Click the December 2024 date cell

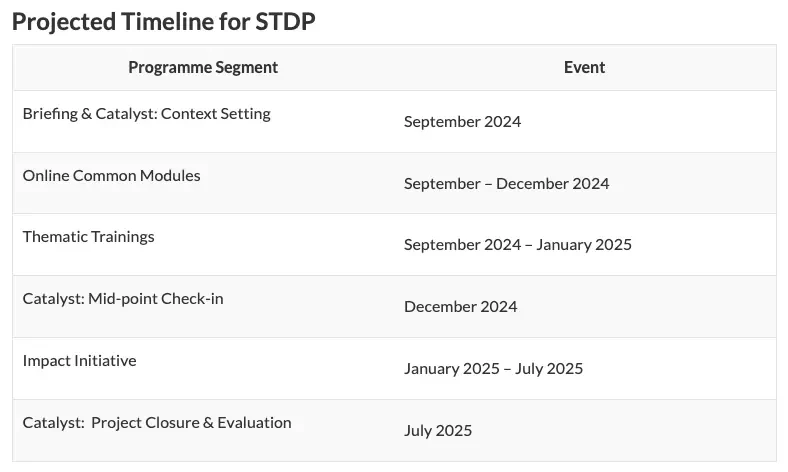click(460, 307)
